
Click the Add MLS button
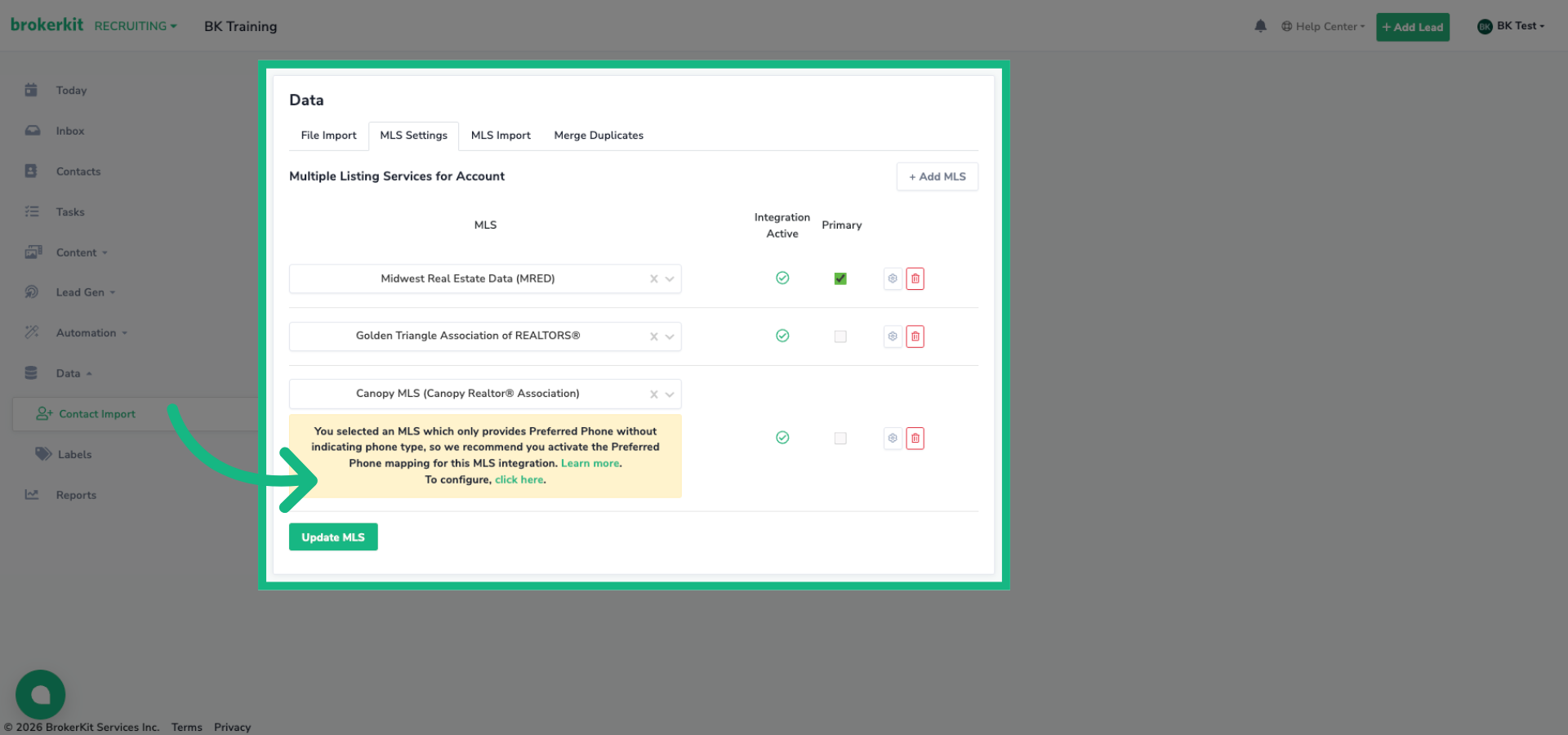(x=938, y=176)
